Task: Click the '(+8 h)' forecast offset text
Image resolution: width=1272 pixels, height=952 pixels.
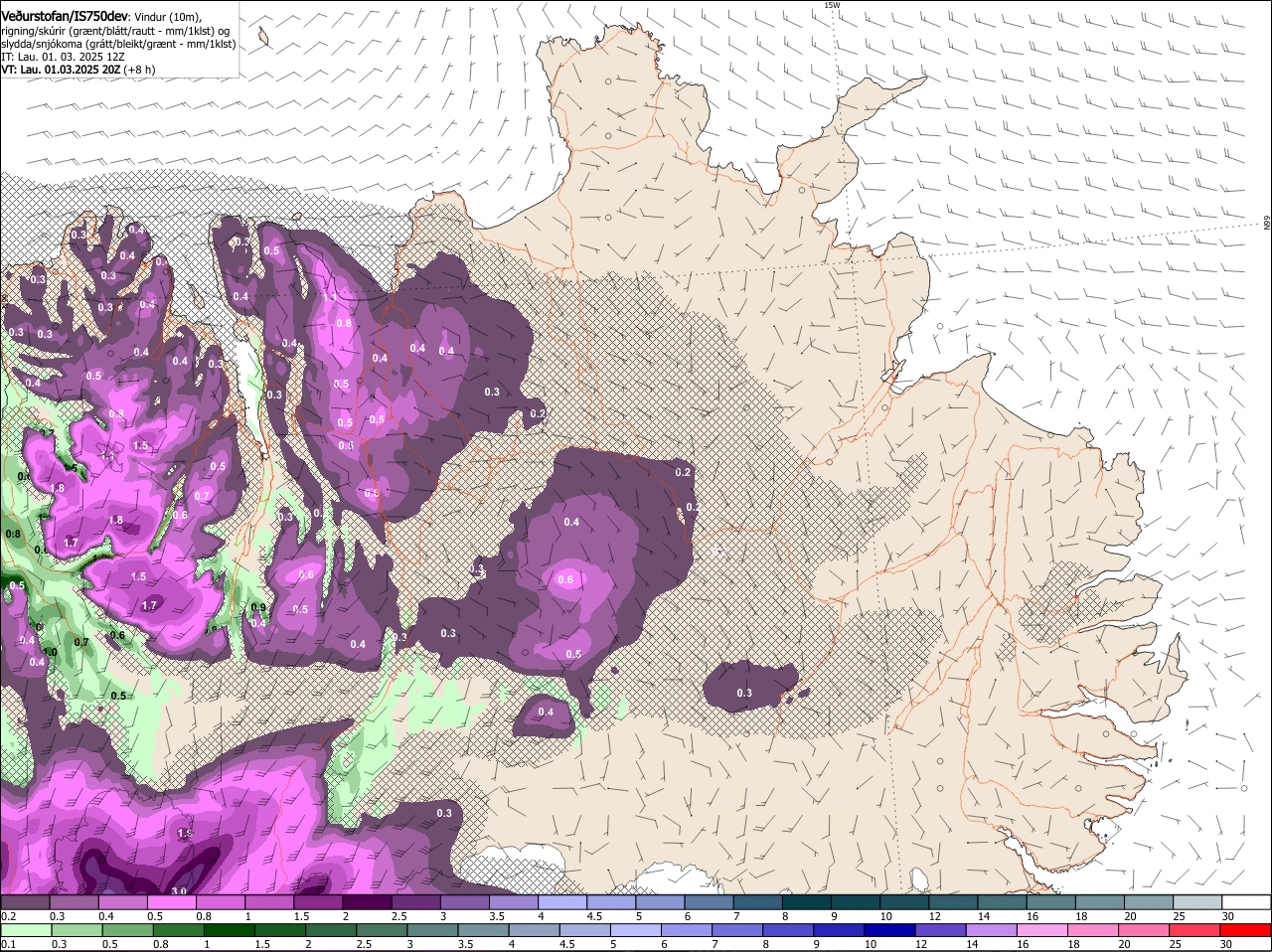Action: (x=141, y=70)
